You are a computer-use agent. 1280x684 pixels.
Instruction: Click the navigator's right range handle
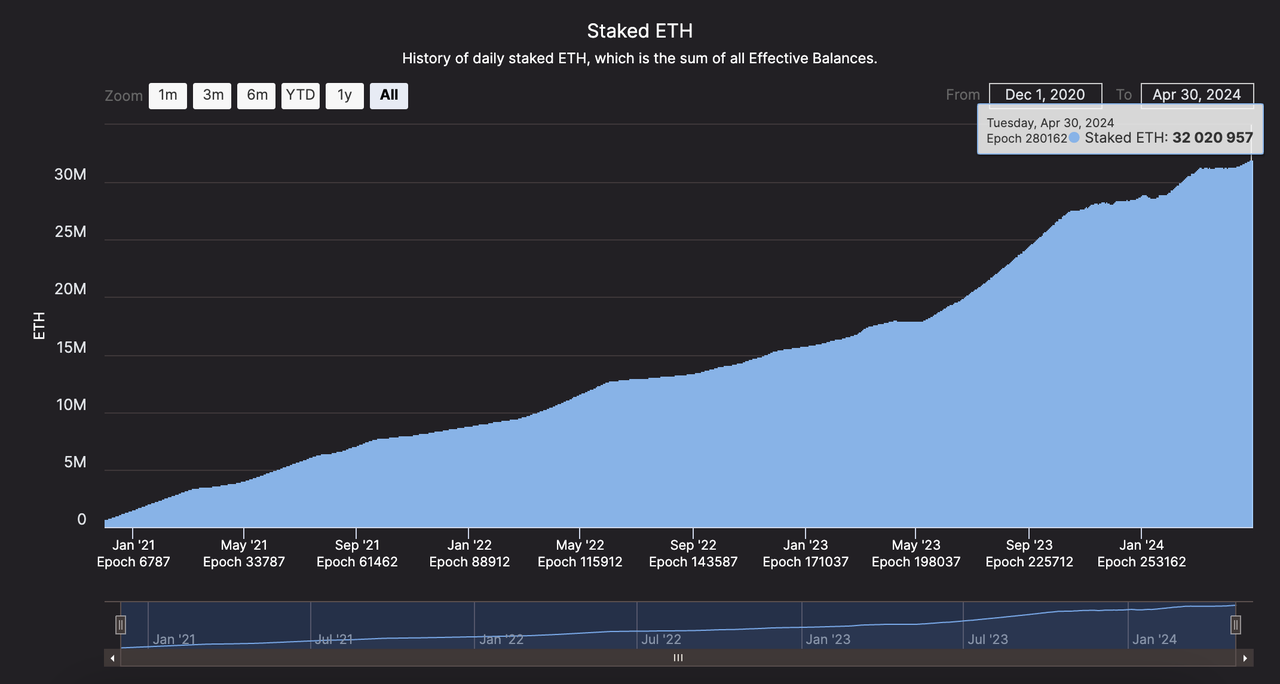pos(1236,625)
